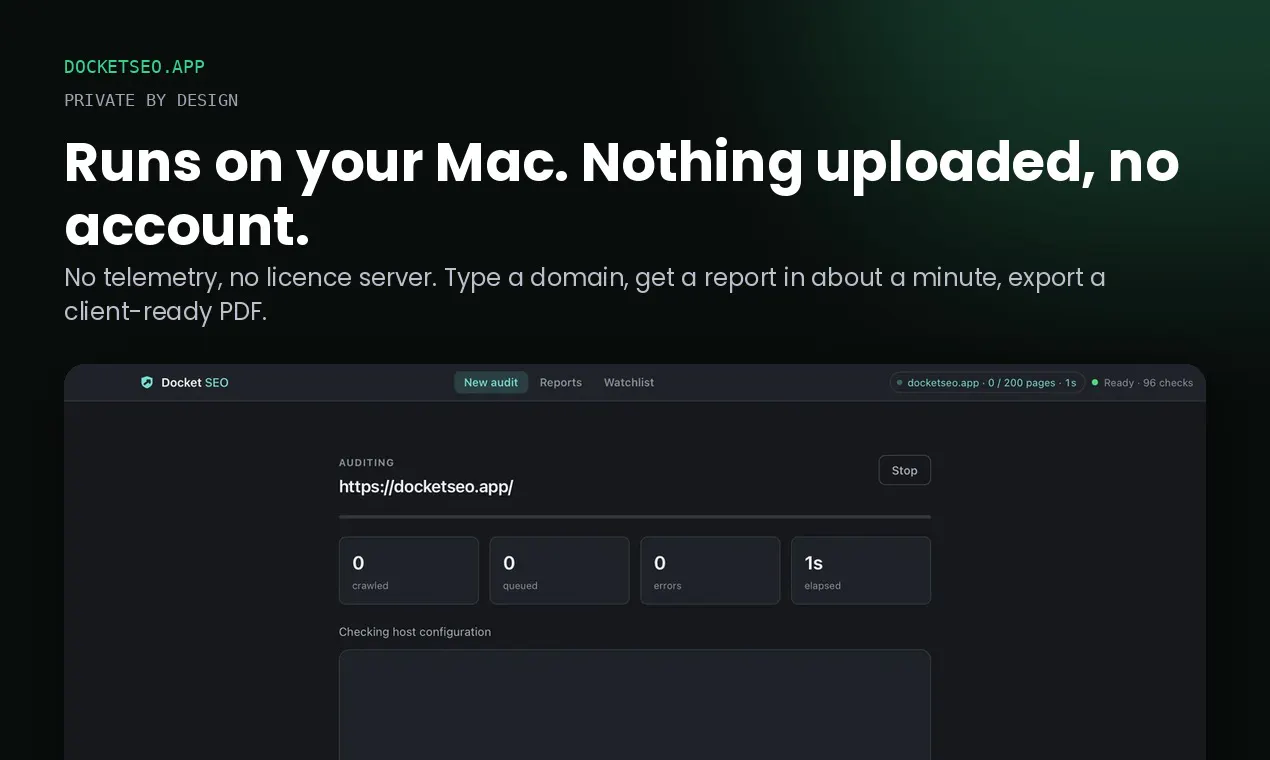Click the Docket SEO app title text
Image resolution: width=1270 pixels, height=760 pixels.
click(x=195, y=382)
